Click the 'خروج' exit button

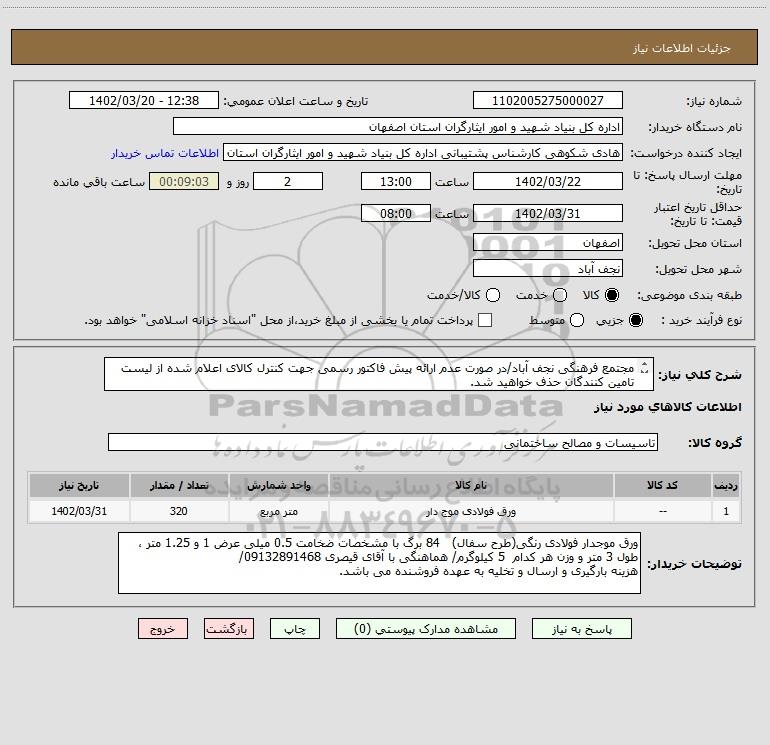(163, 629)
